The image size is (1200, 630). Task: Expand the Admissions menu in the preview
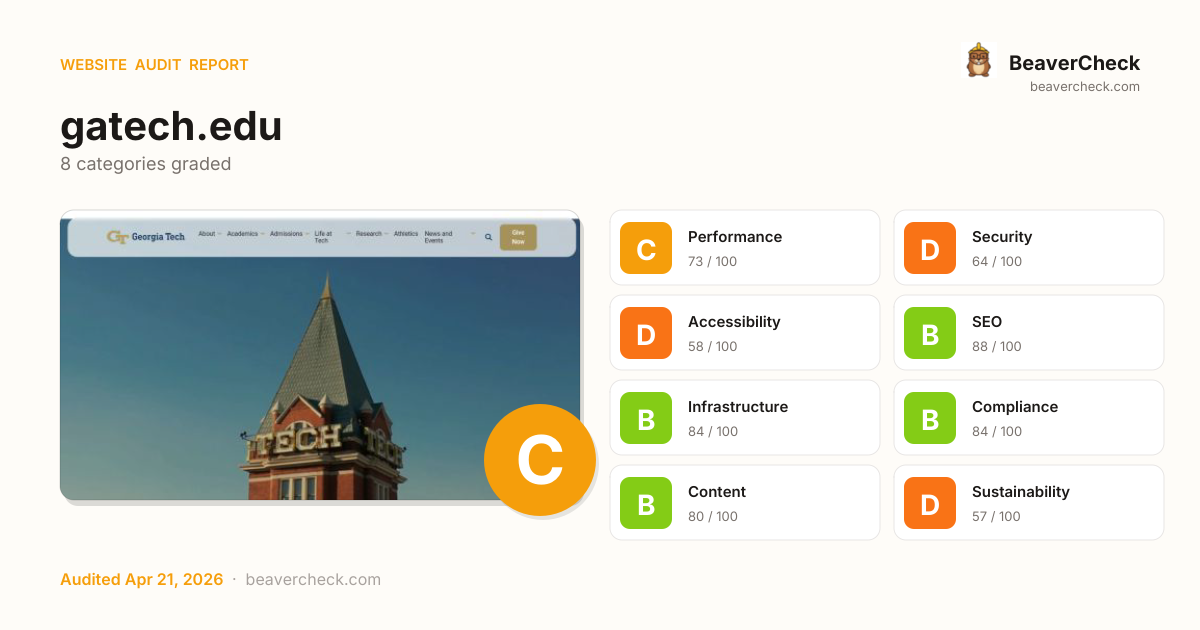tap(286, 234)
